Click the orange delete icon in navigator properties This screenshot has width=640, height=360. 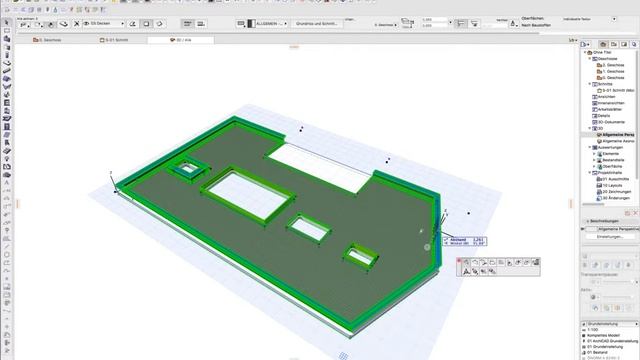[x=635, y=213]
